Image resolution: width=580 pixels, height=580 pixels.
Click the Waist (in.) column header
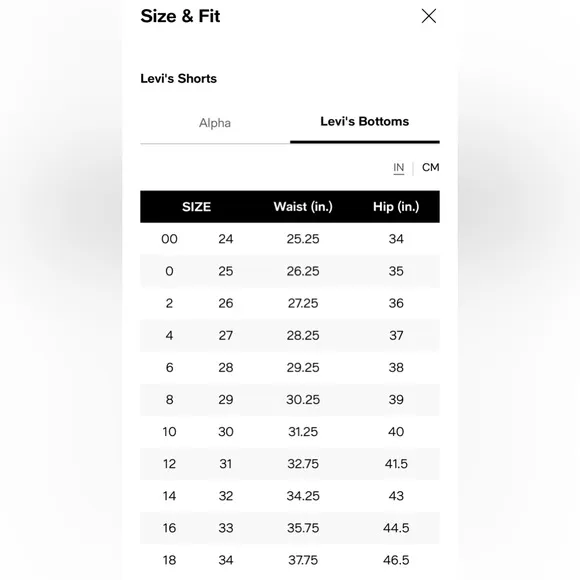303,207
